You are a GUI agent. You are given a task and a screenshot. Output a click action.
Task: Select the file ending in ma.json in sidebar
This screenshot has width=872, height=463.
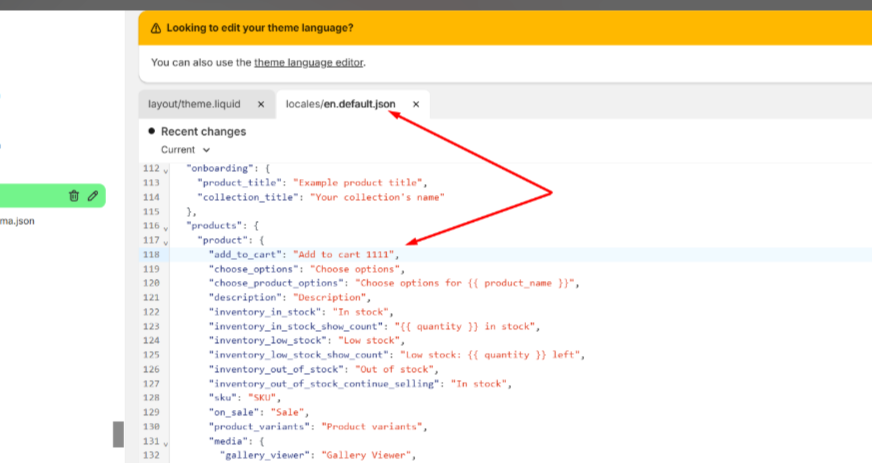(x=17, y=221)
